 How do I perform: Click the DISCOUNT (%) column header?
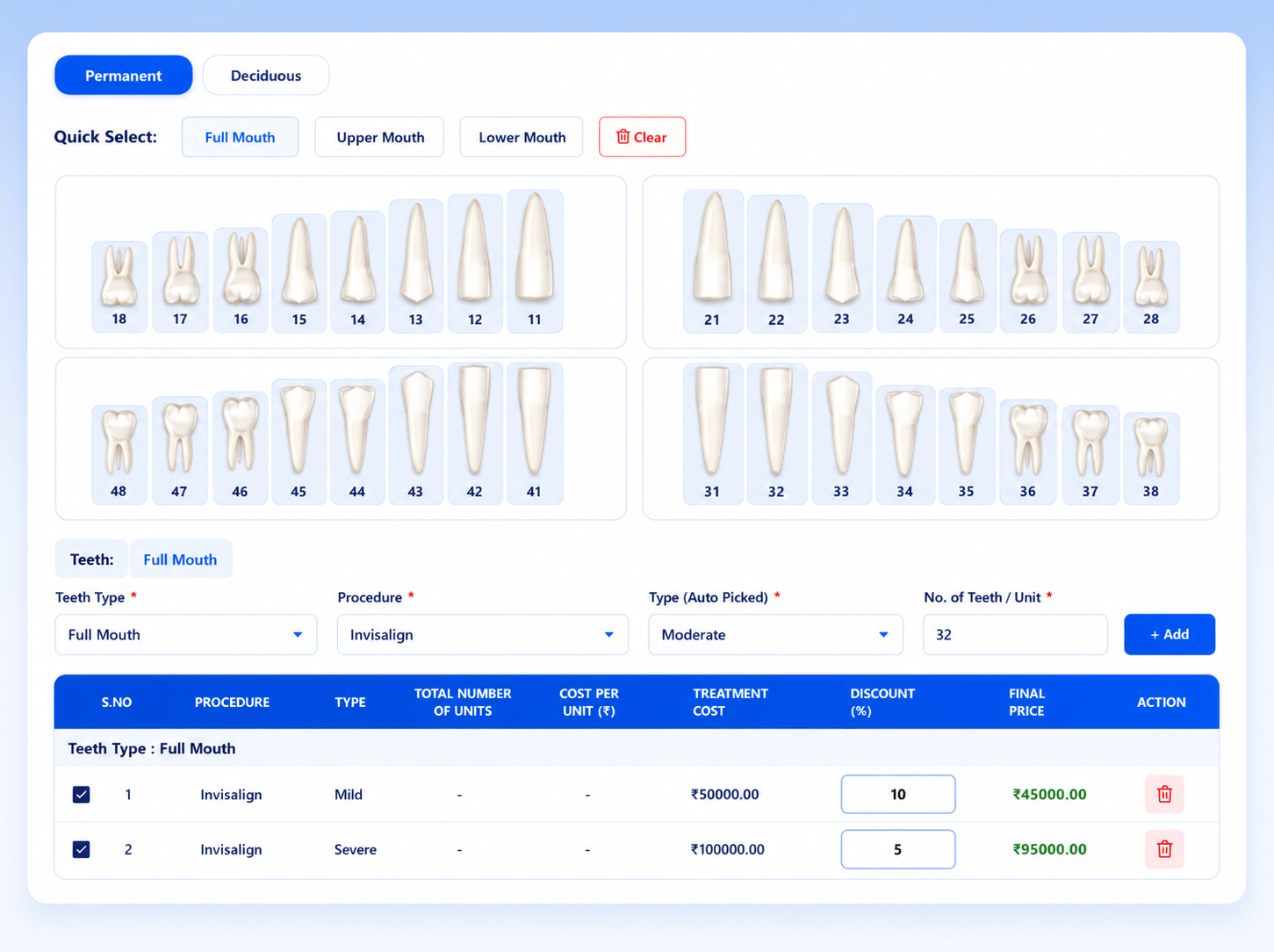coord(882,702)
